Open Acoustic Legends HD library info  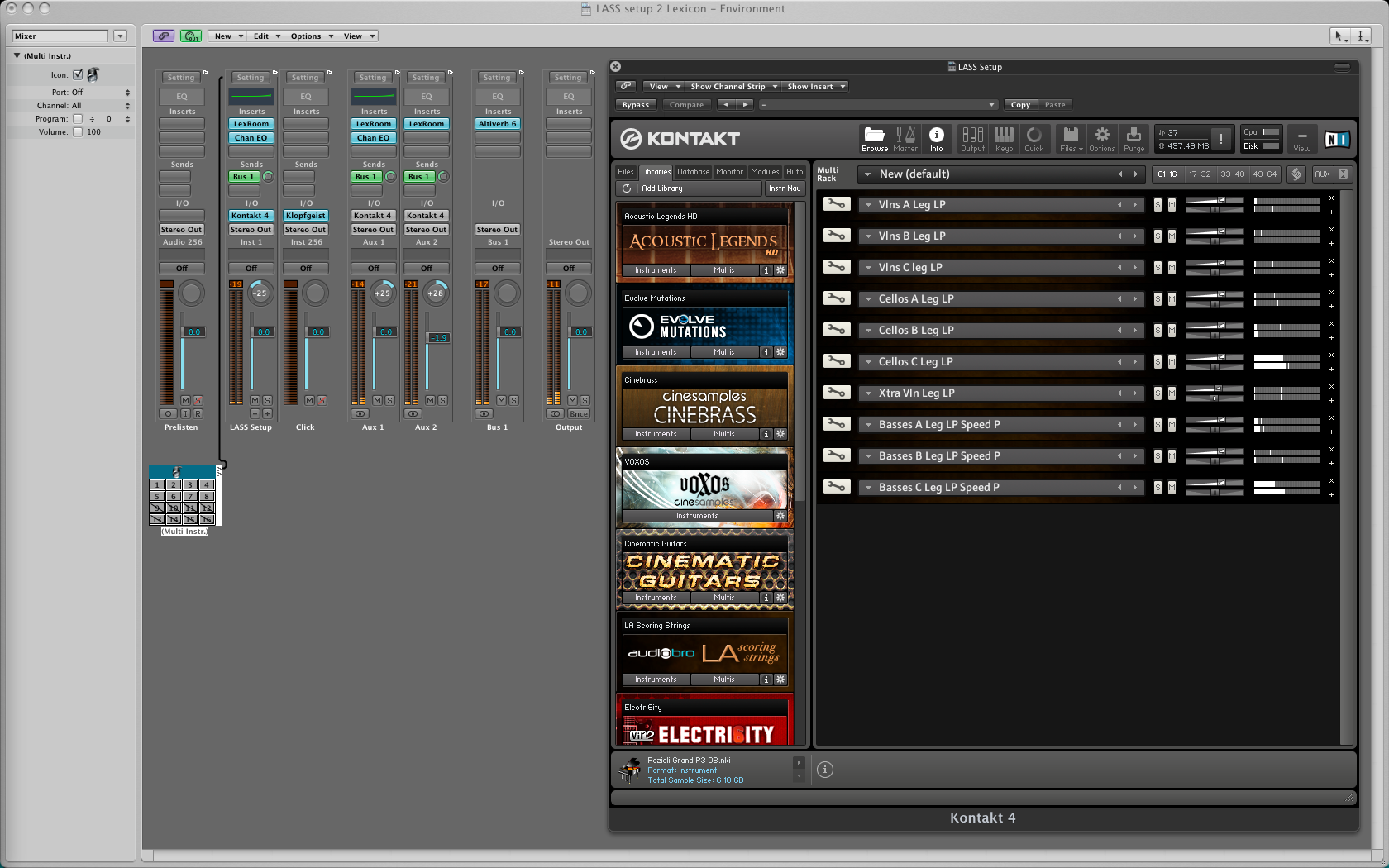click(x=766, y=270)
